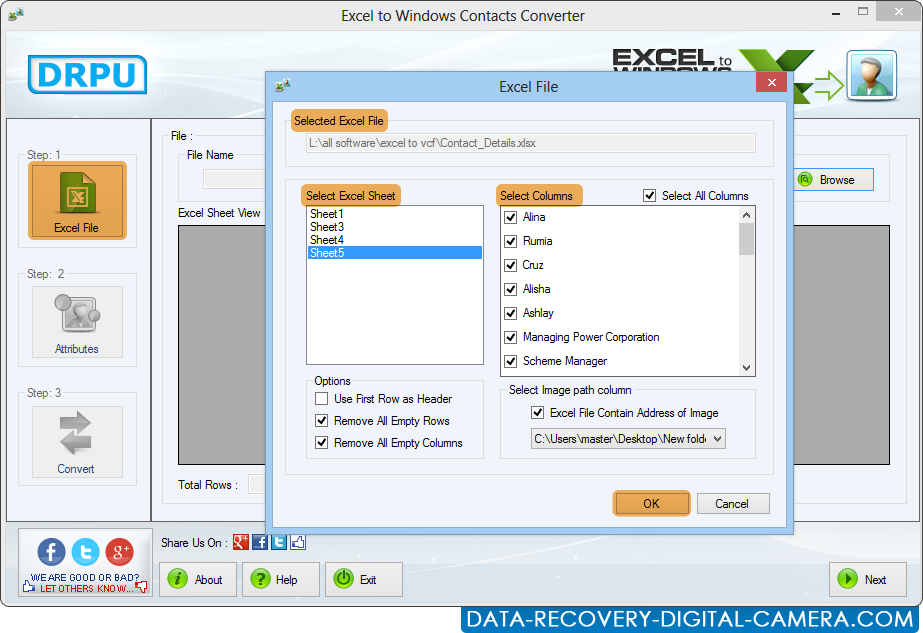
Task: Open the Help button
Action: click(281, 579)
